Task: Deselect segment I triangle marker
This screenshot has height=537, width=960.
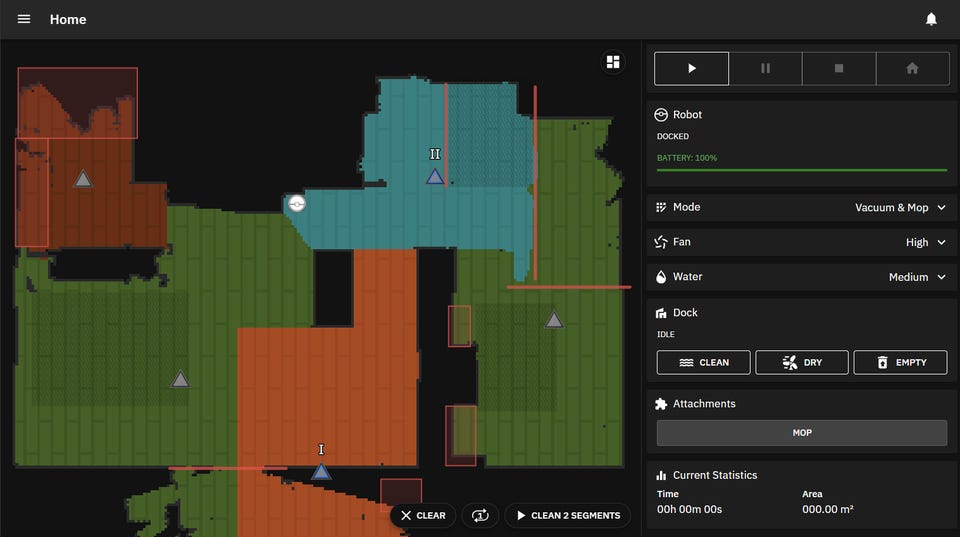Action: [x=321, y=471]
